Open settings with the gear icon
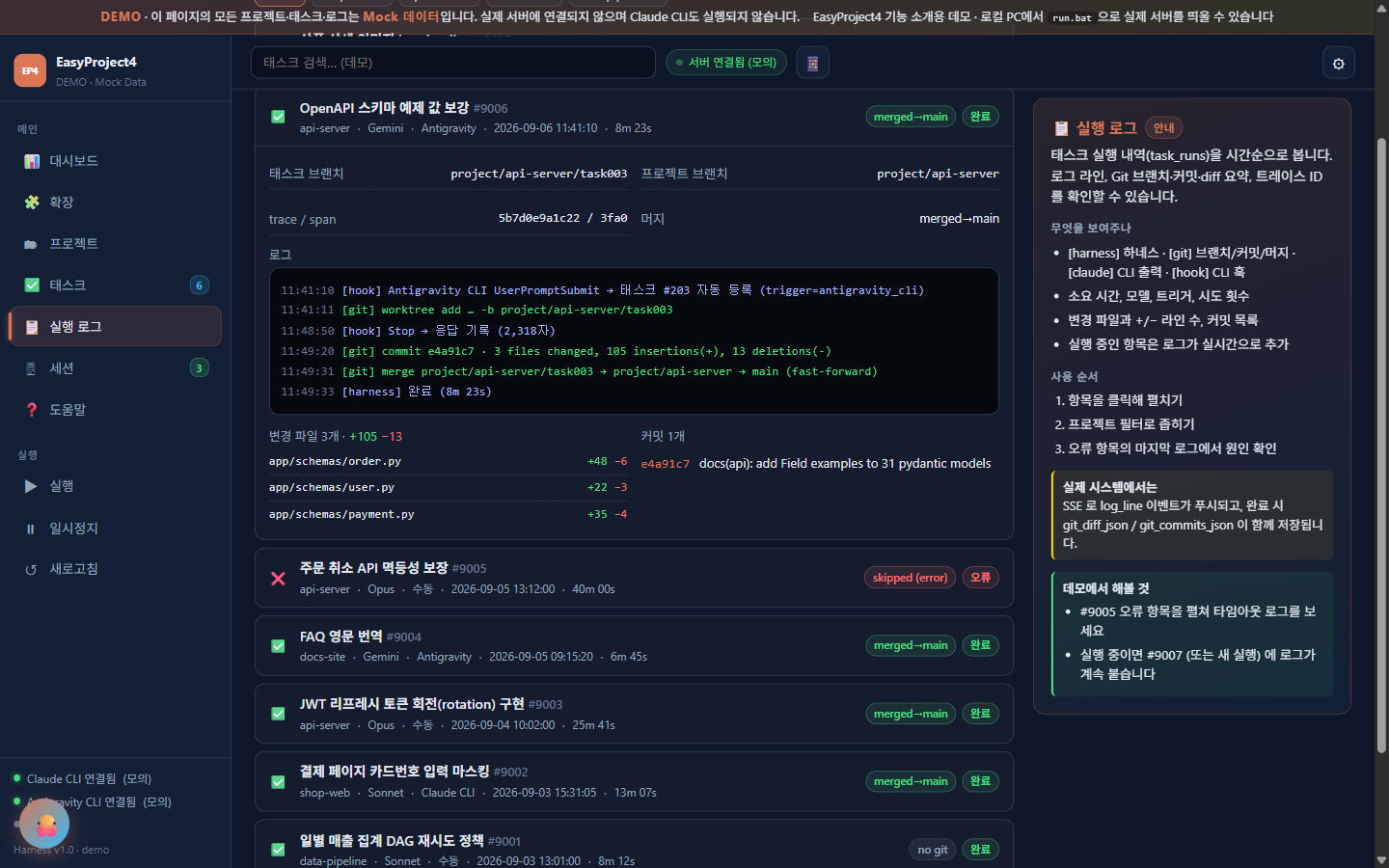The height and width of the screenshot is (868, 1389). coord(1338,64)
